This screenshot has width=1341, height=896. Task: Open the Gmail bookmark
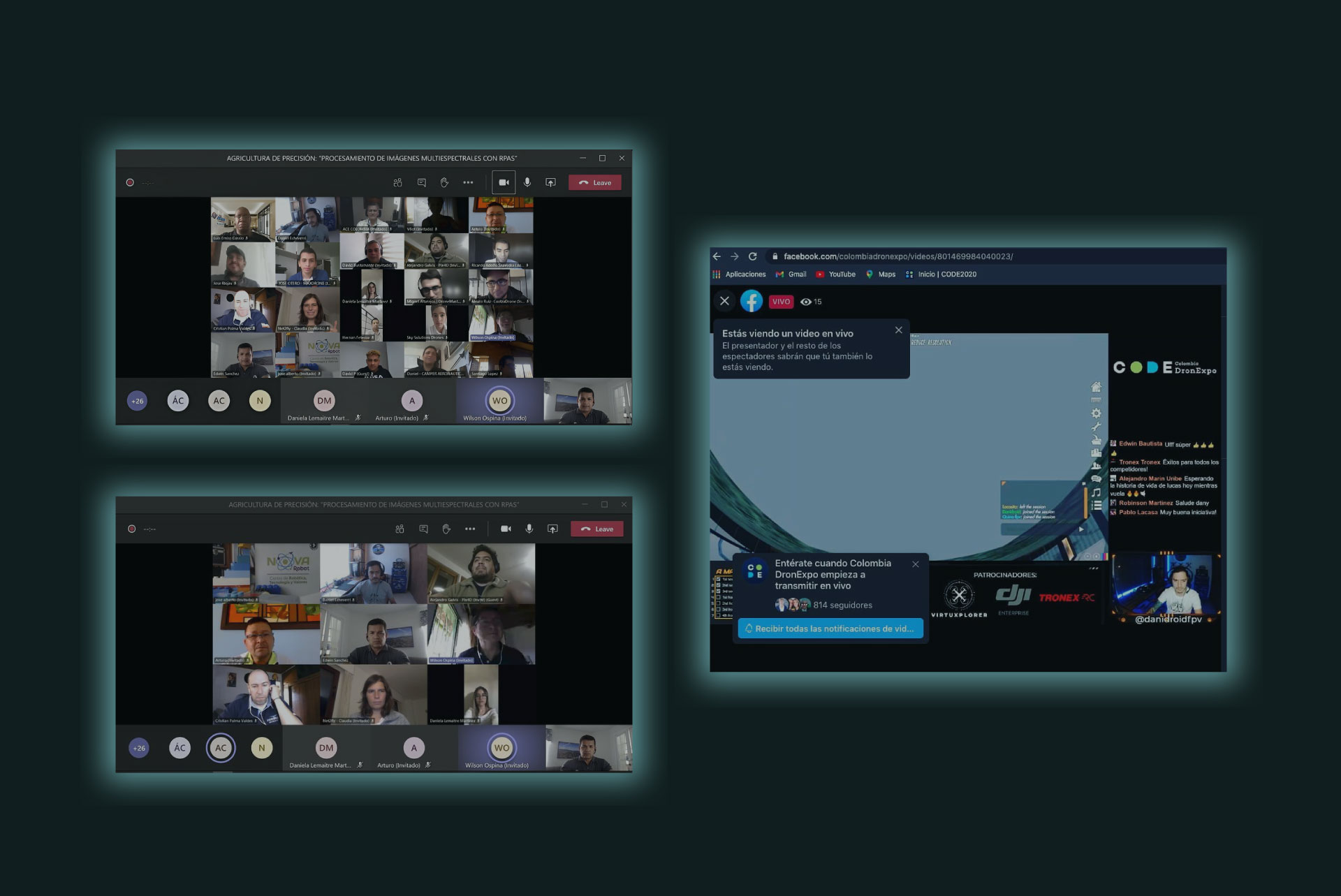coord(791,274)
